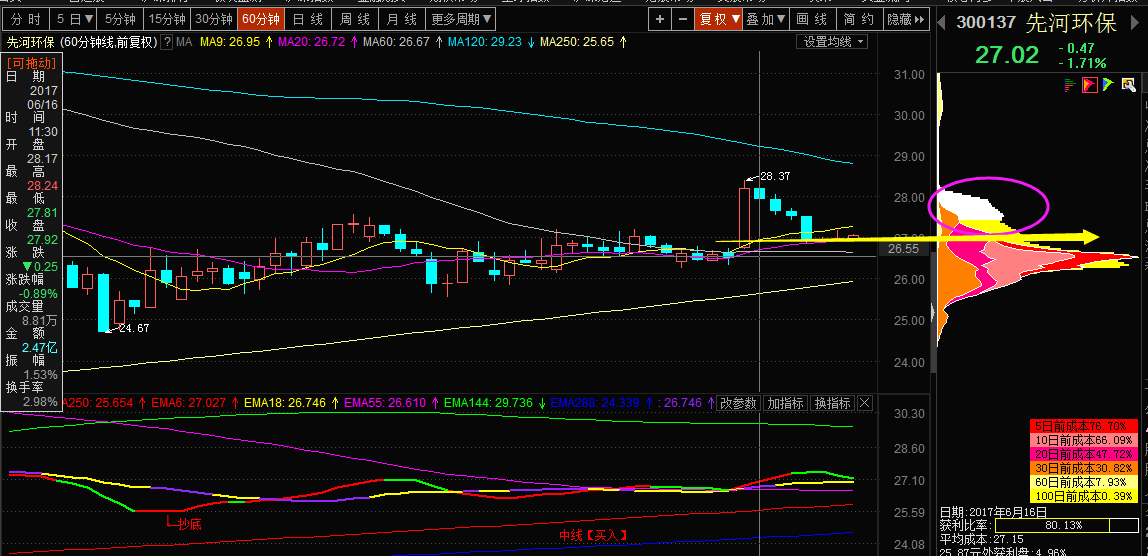Click the MA9: 26.95 value
The height and width of the screenshot is (556, 1148).
tap(229, 42)
